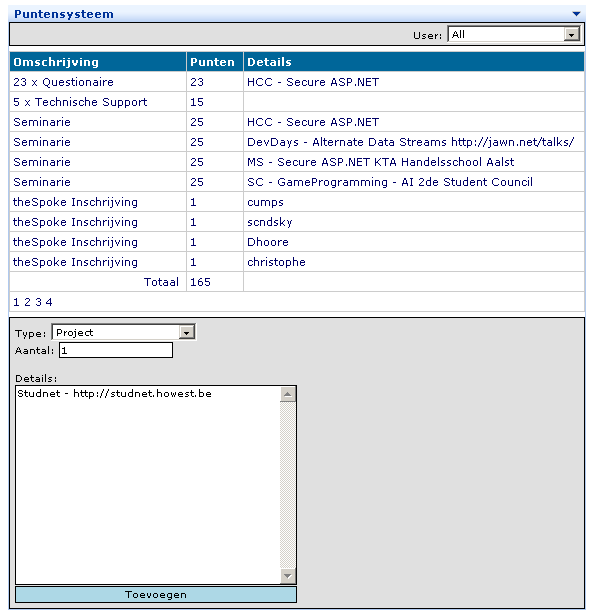Click the Puntensysteem panel title
The width and height of the screenshot is (596, 615).
click(x=64, y=14)
